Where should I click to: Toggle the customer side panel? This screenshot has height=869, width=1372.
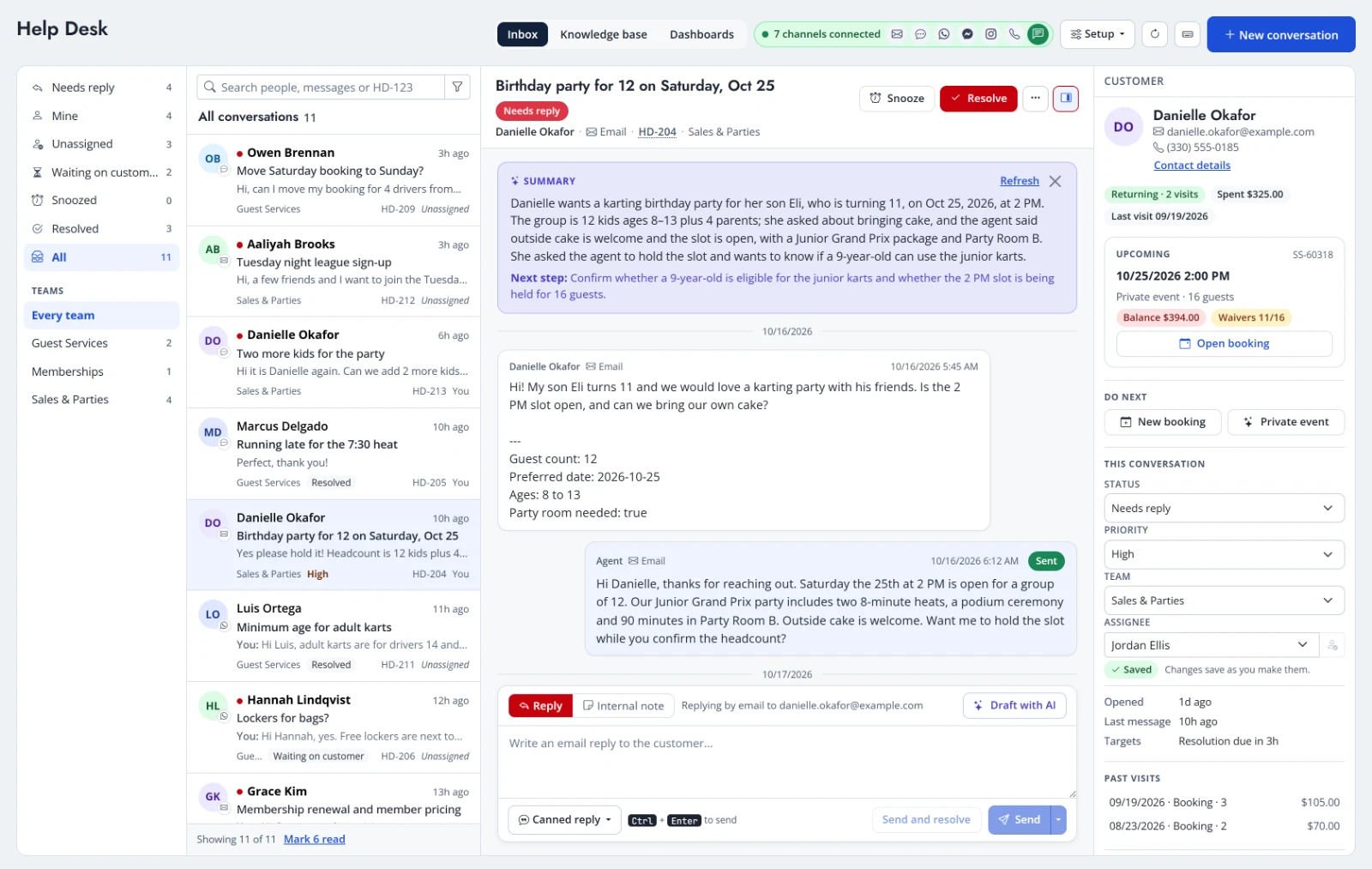pos(1066,98)
